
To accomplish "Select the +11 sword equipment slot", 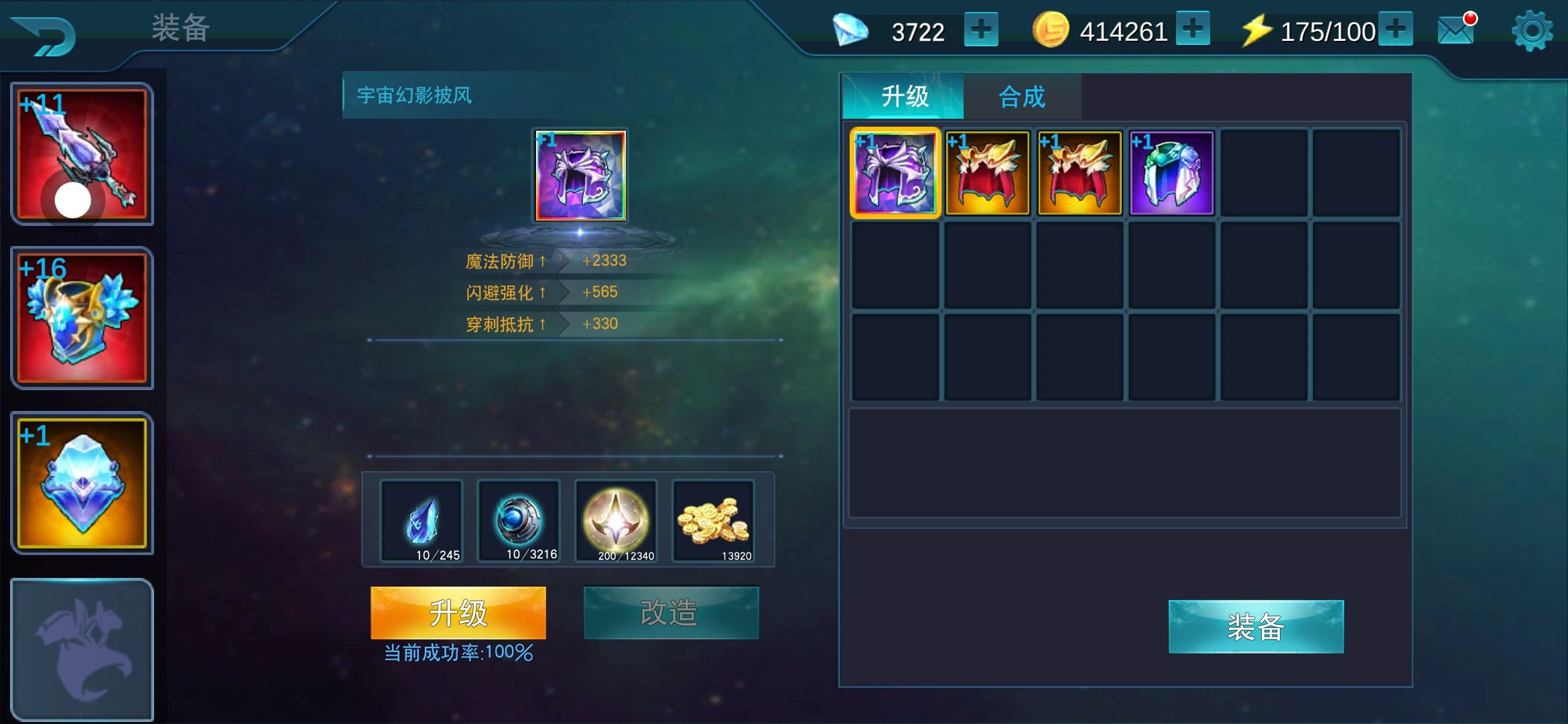I will coord(82,154).
